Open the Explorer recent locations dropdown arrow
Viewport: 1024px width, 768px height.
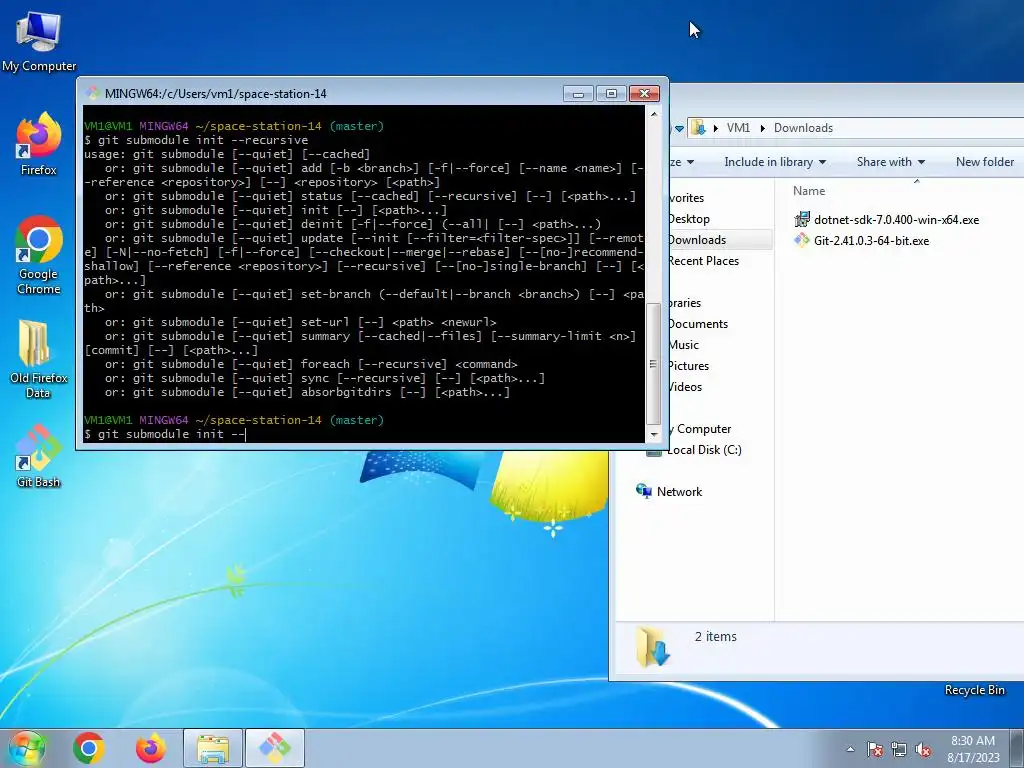pos(679,128)
